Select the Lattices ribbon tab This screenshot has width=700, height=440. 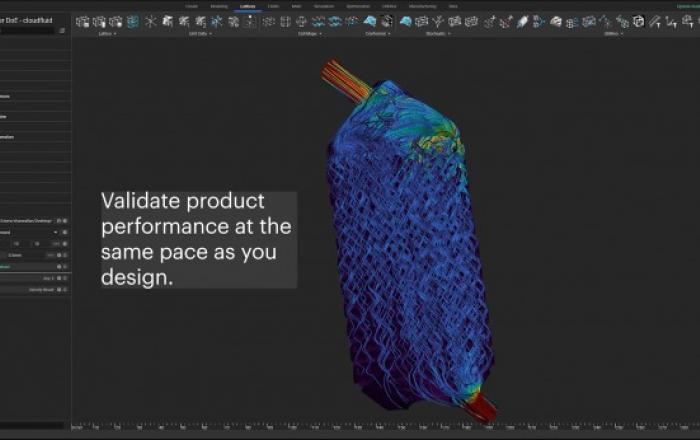tap(248, 6)
